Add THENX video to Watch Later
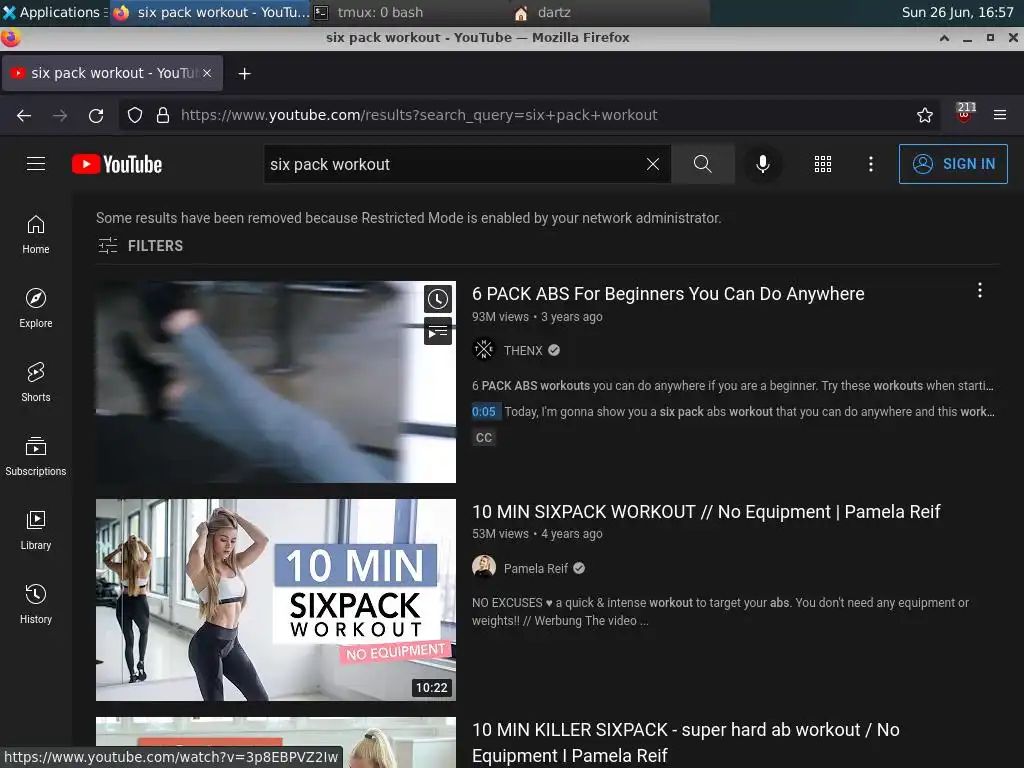 [x=438, y=299]
